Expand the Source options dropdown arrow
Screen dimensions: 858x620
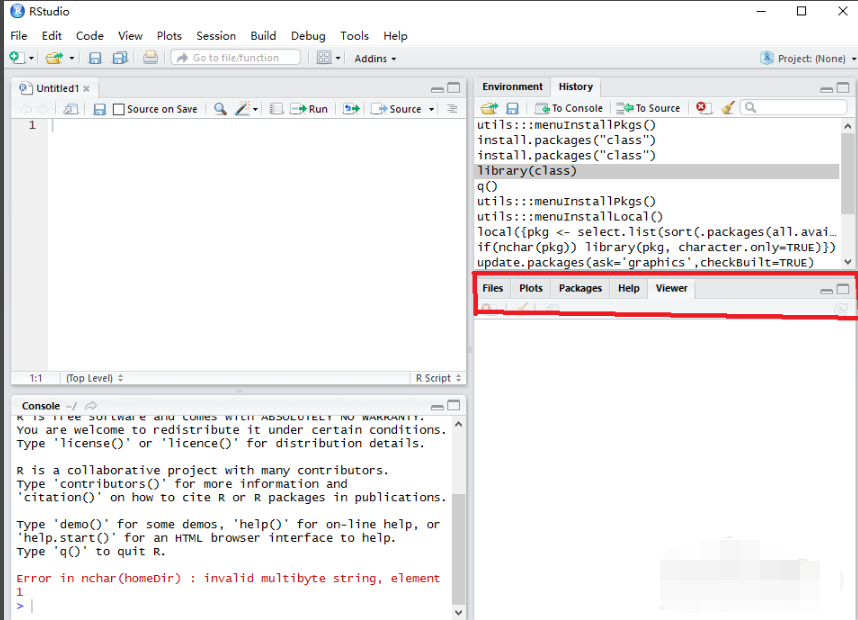pos(431,109)
